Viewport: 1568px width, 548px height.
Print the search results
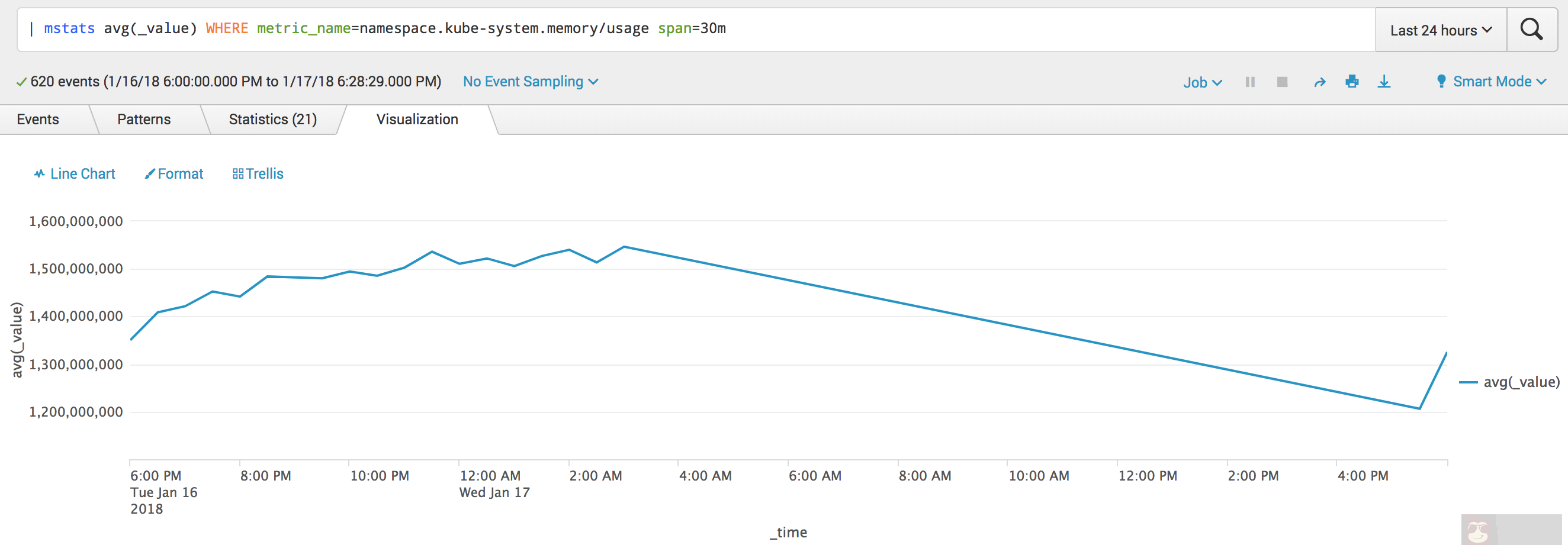[x=1352, y=81]
